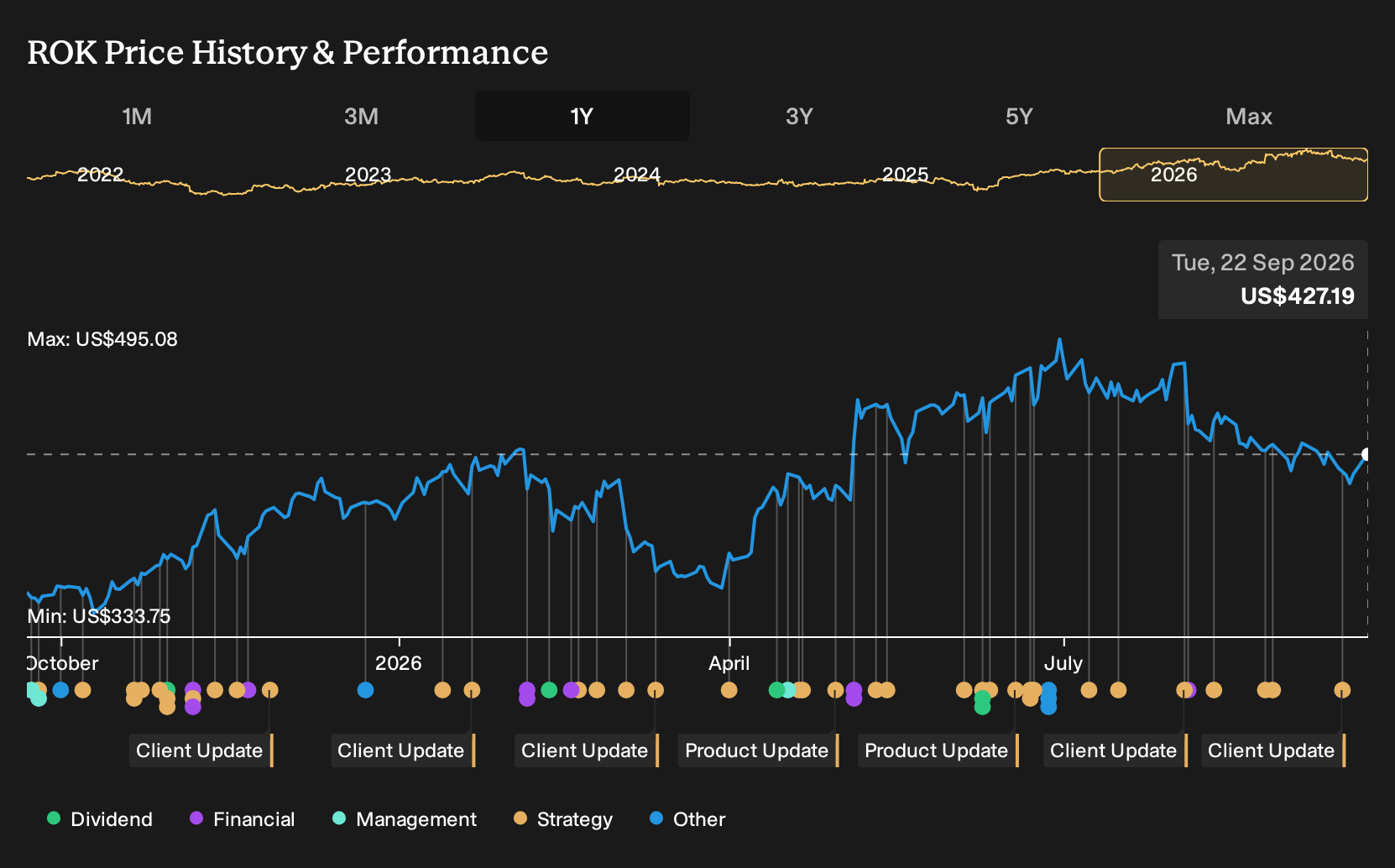Click the October axis label
Screen dimensions: 1395x868
(63, 663)
